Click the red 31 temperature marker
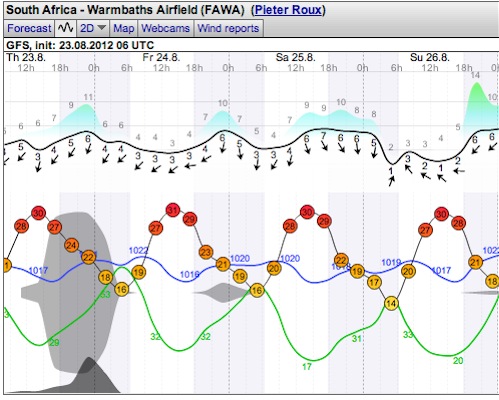The image size is (499, 400). tap(173, 210)
